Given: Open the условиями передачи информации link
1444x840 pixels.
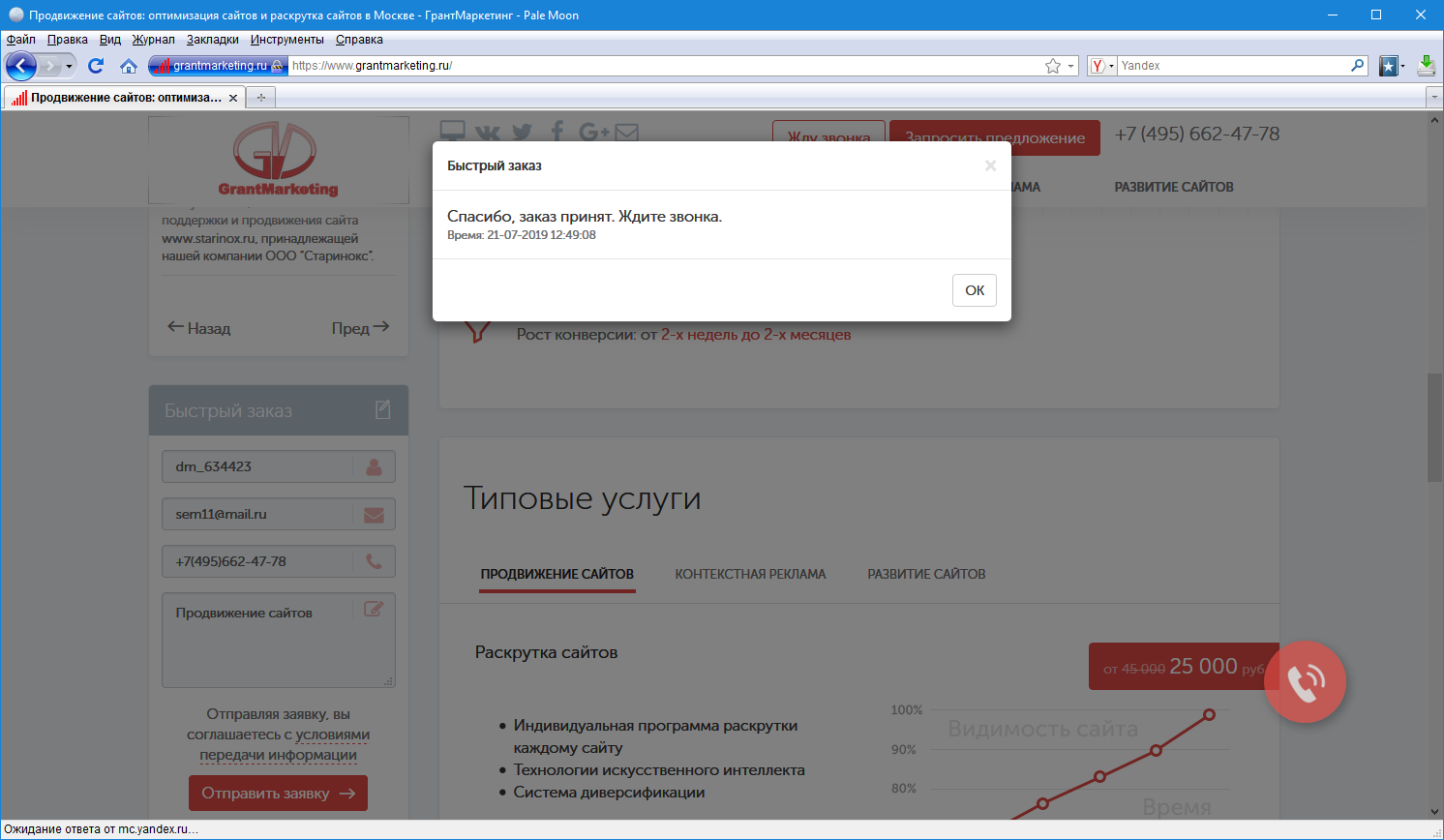Looking at the screenshot, I should click(279, 745).
